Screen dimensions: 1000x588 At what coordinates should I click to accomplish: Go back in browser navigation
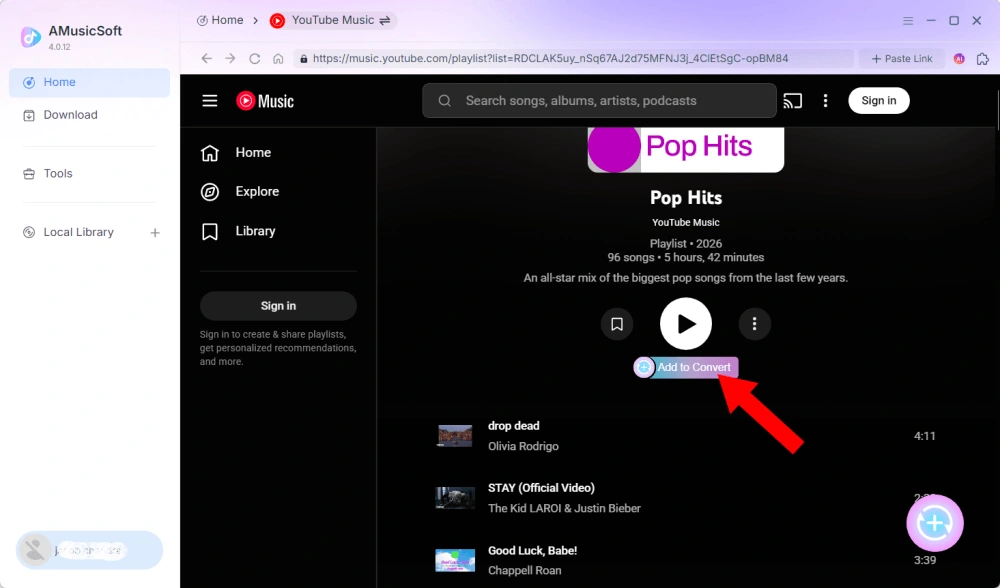(207, 59)
